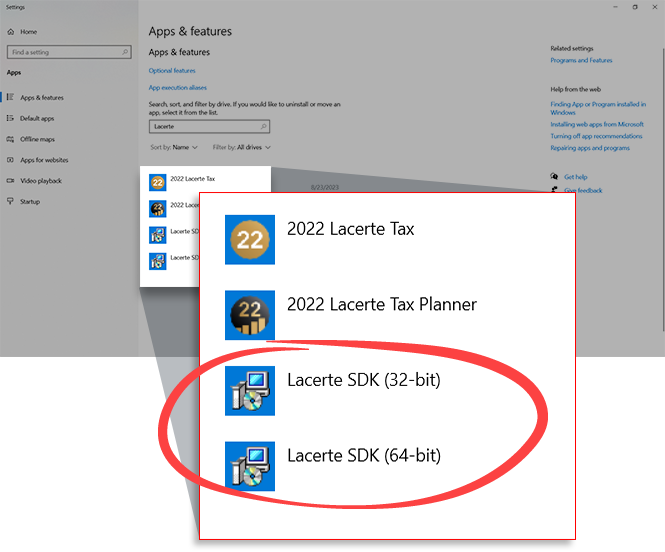Open the App execution aliases link
This screenshot has height=552, width=665.
point(178,88)
